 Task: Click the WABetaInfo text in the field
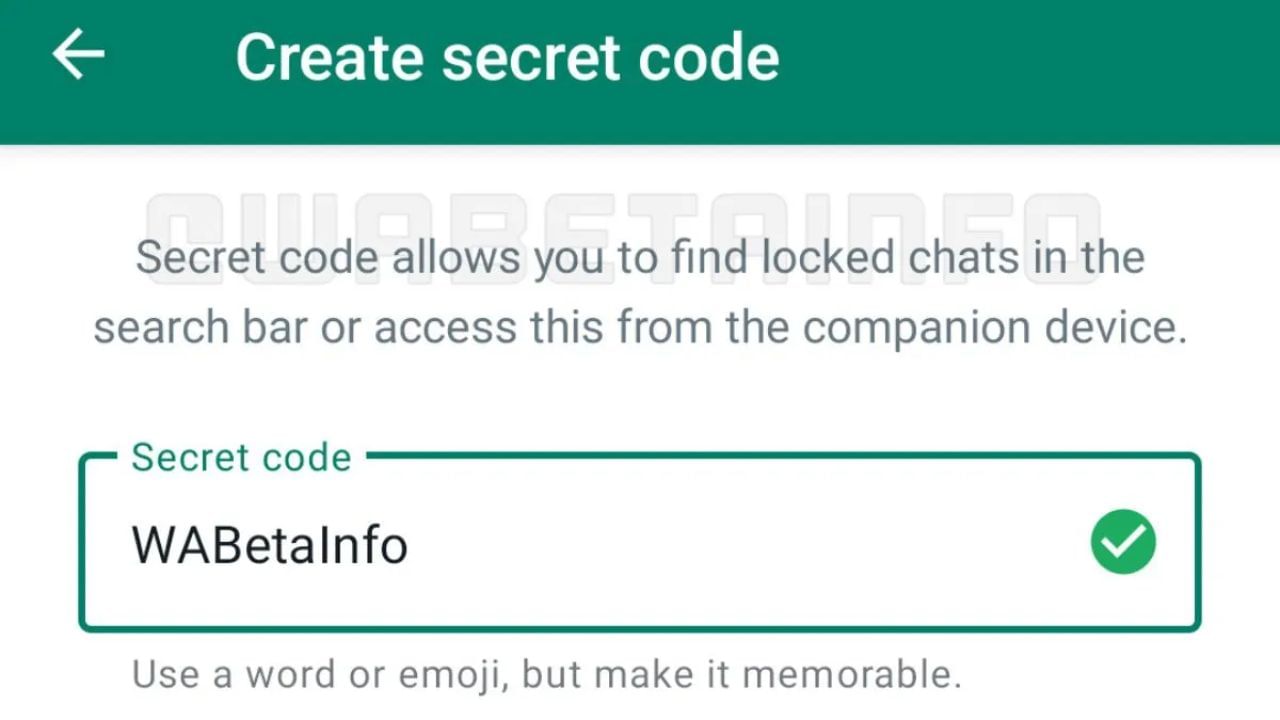[269, 545]
